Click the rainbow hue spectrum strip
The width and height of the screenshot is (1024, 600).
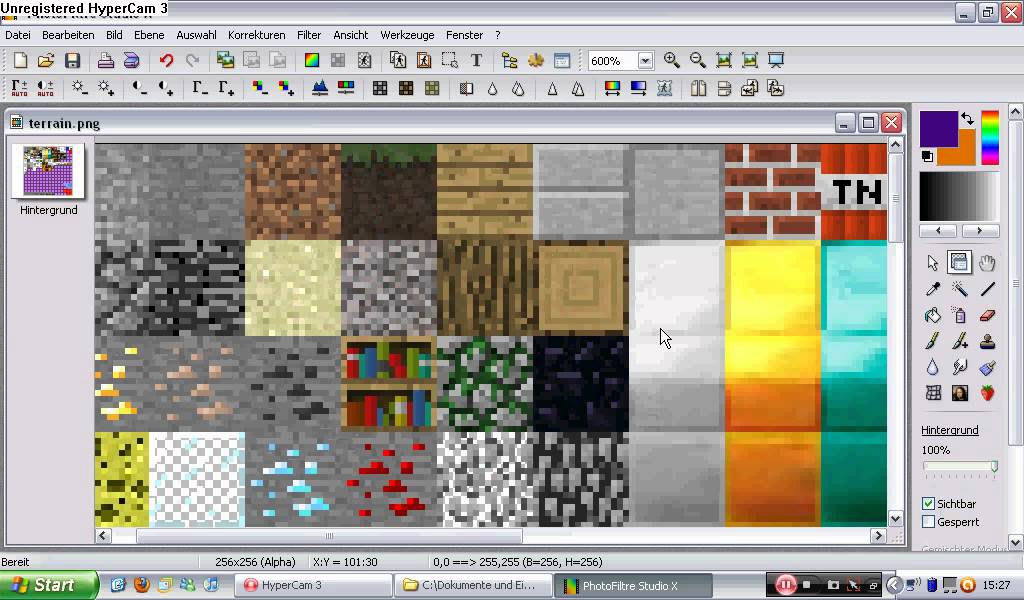[990, 137]
